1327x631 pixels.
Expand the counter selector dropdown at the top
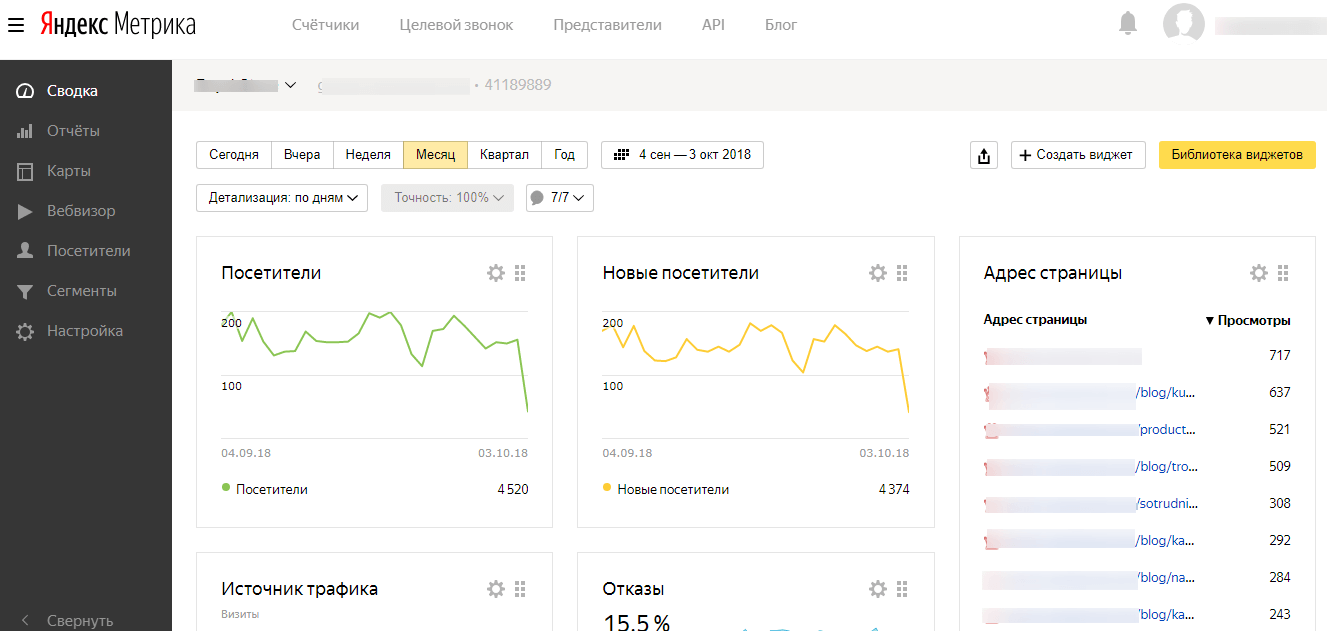click(x=290, y=85)
